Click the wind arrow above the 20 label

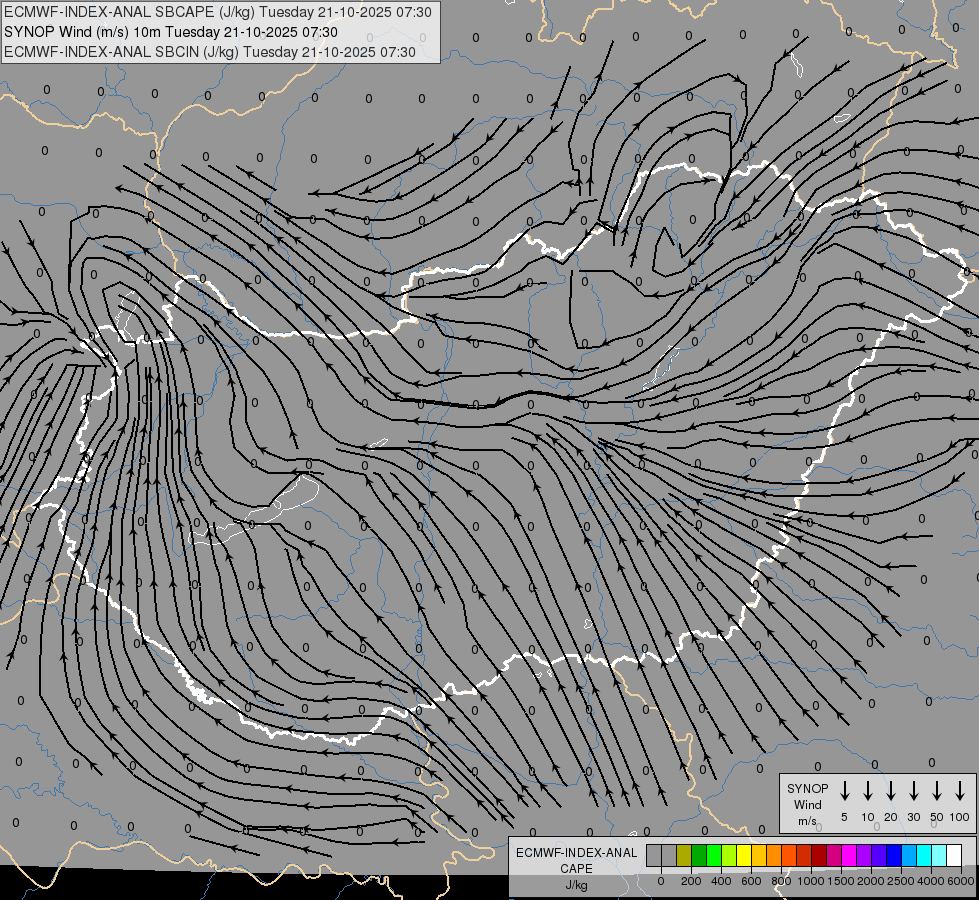click(891, 791)
